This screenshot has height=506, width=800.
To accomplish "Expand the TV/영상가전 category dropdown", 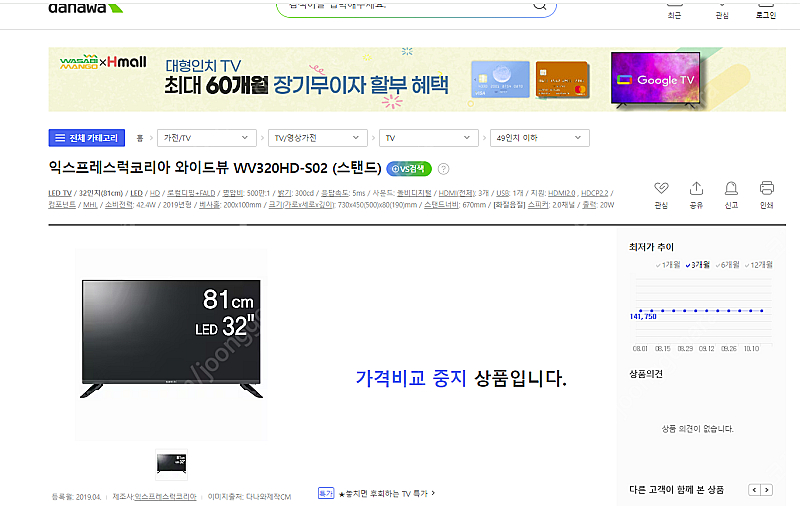I will 317,138.
